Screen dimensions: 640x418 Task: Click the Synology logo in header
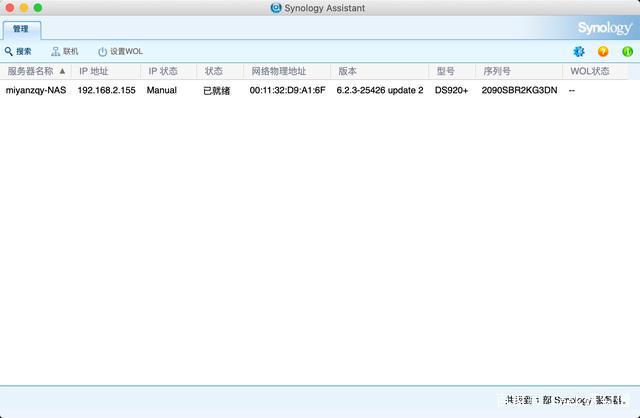pyautogui.click(x=605, y=28)
